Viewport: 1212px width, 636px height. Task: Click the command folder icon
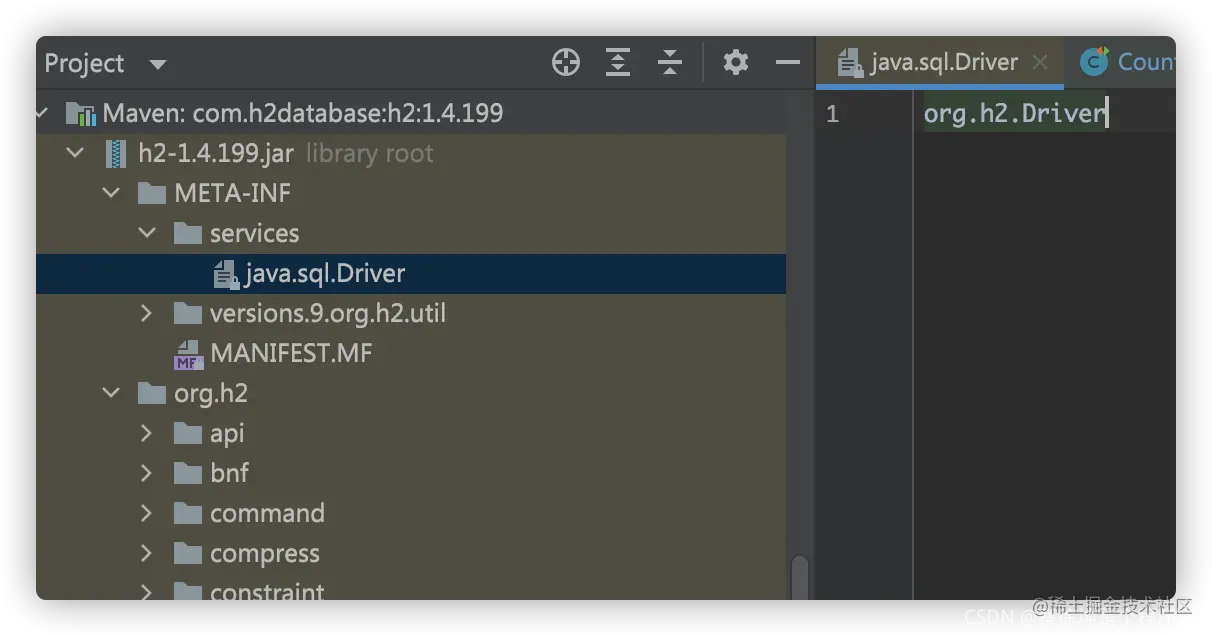(188, 514)
